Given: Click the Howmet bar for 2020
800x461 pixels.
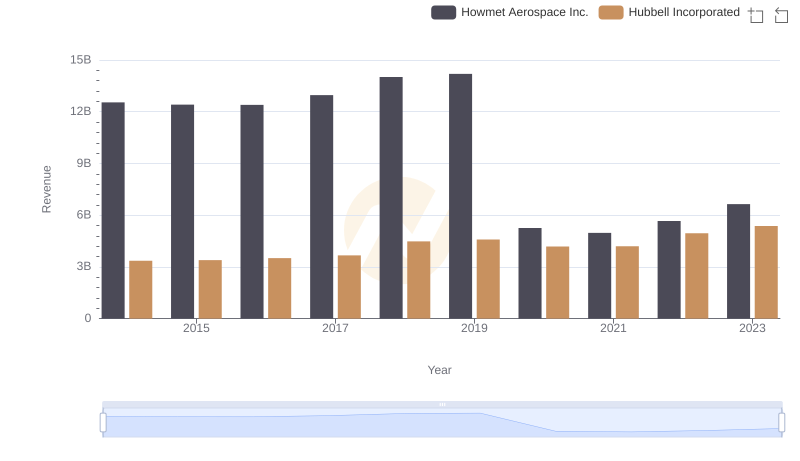Looking at the screenshot, I should point(530,273).
